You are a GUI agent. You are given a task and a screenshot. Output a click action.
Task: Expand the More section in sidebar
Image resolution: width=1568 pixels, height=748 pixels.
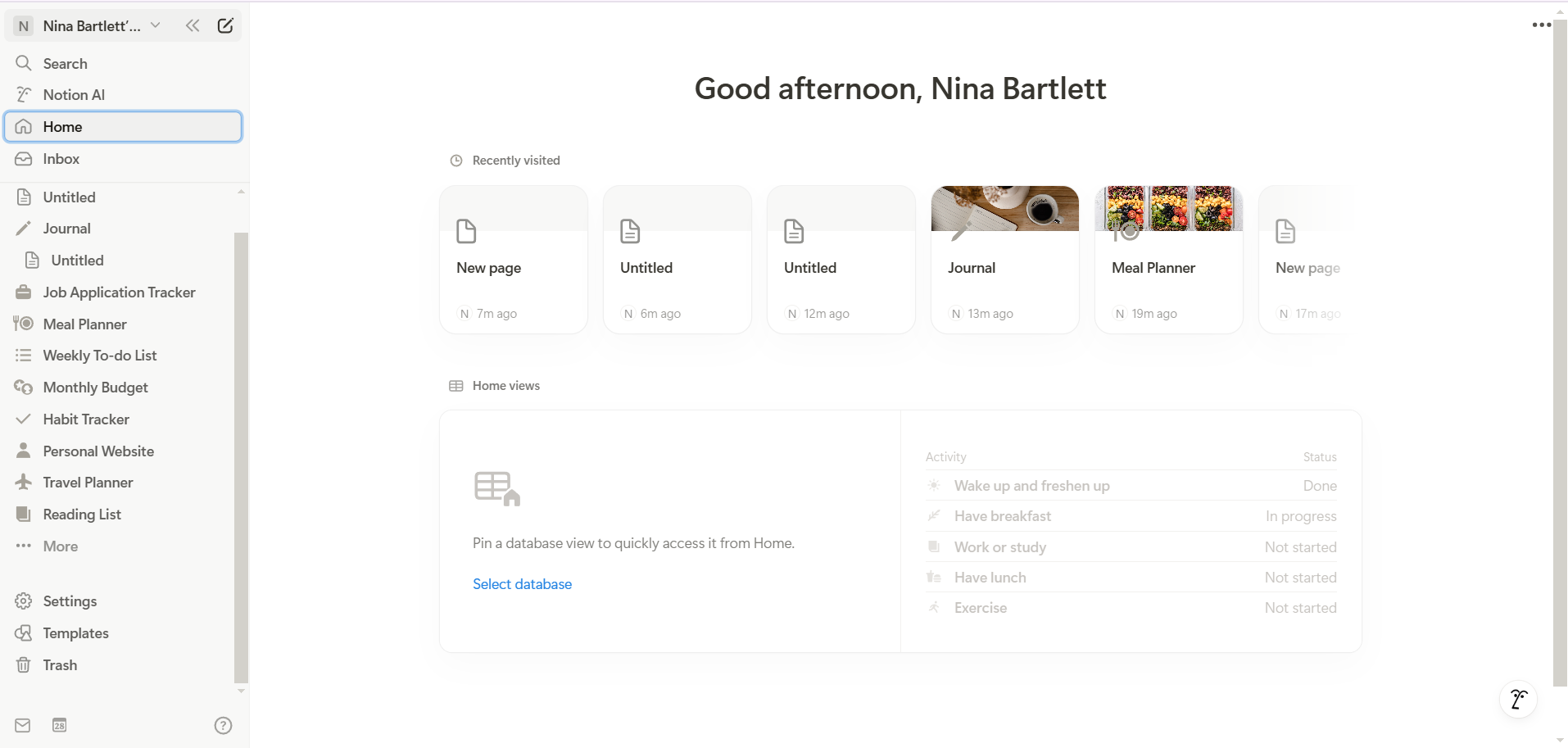point(60,546)
